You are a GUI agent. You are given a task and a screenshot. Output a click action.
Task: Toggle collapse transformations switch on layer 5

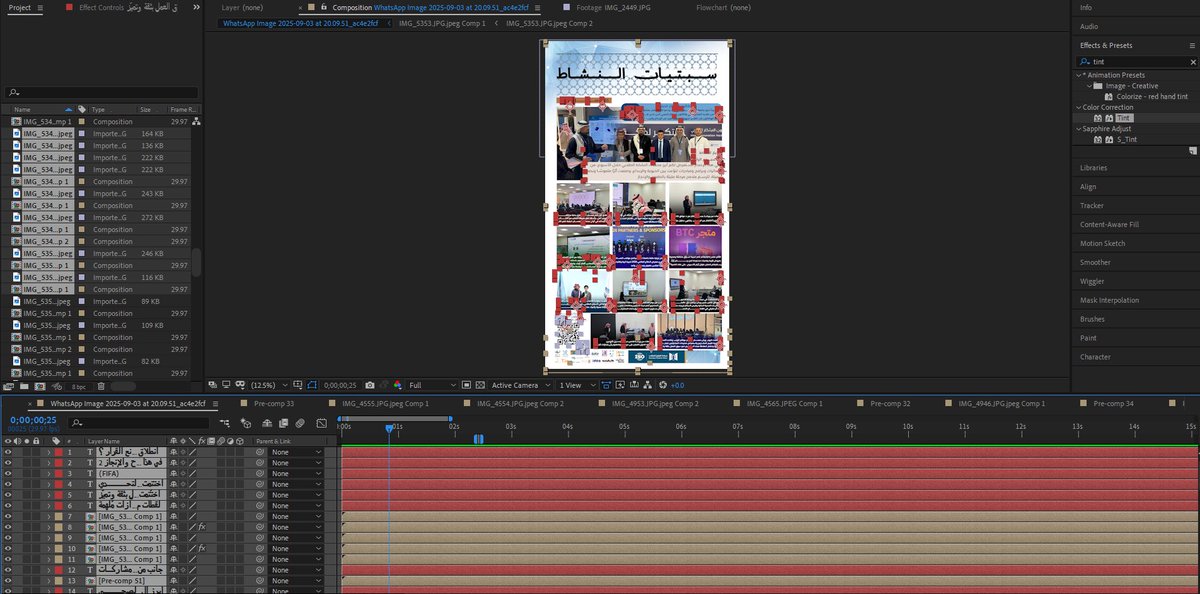[x=184, y=495]
